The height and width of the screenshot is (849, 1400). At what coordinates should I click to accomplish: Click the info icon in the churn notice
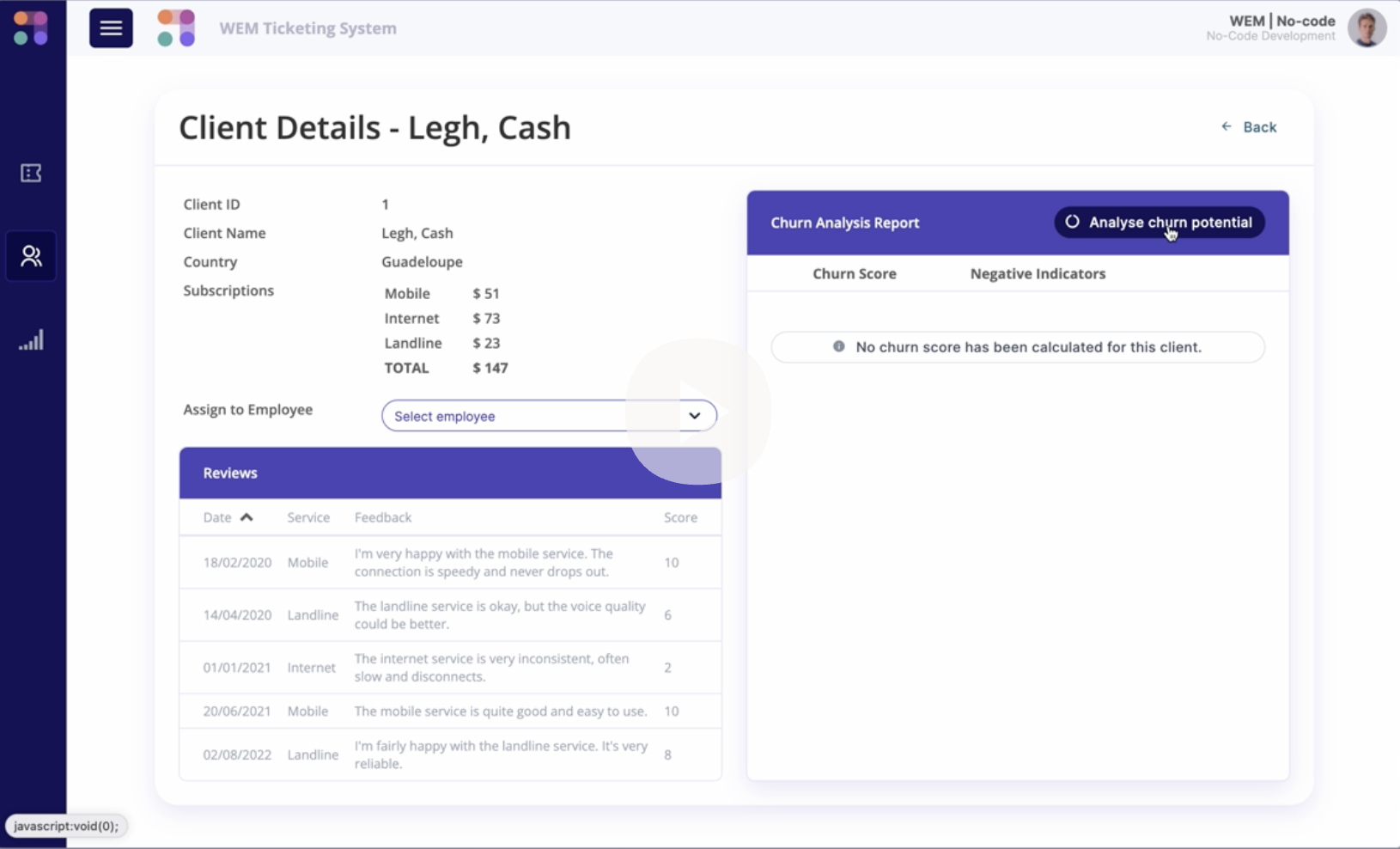[x=838, y=346]
